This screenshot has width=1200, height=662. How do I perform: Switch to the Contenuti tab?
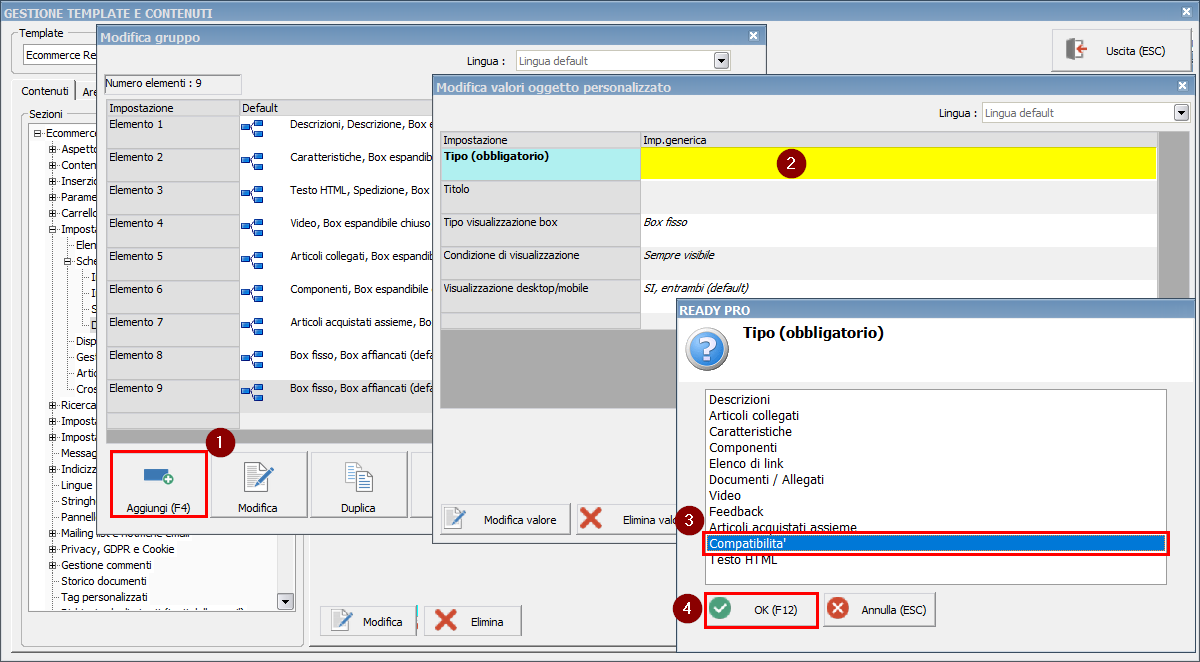(45, 91)
